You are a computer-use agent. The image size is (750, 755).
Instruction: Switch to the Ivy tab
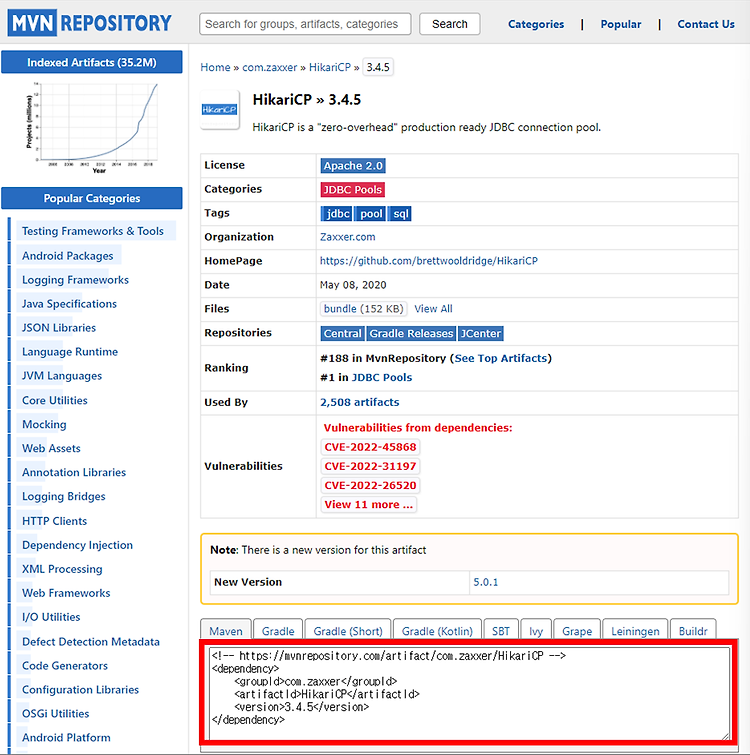click(x=536, y=631)
